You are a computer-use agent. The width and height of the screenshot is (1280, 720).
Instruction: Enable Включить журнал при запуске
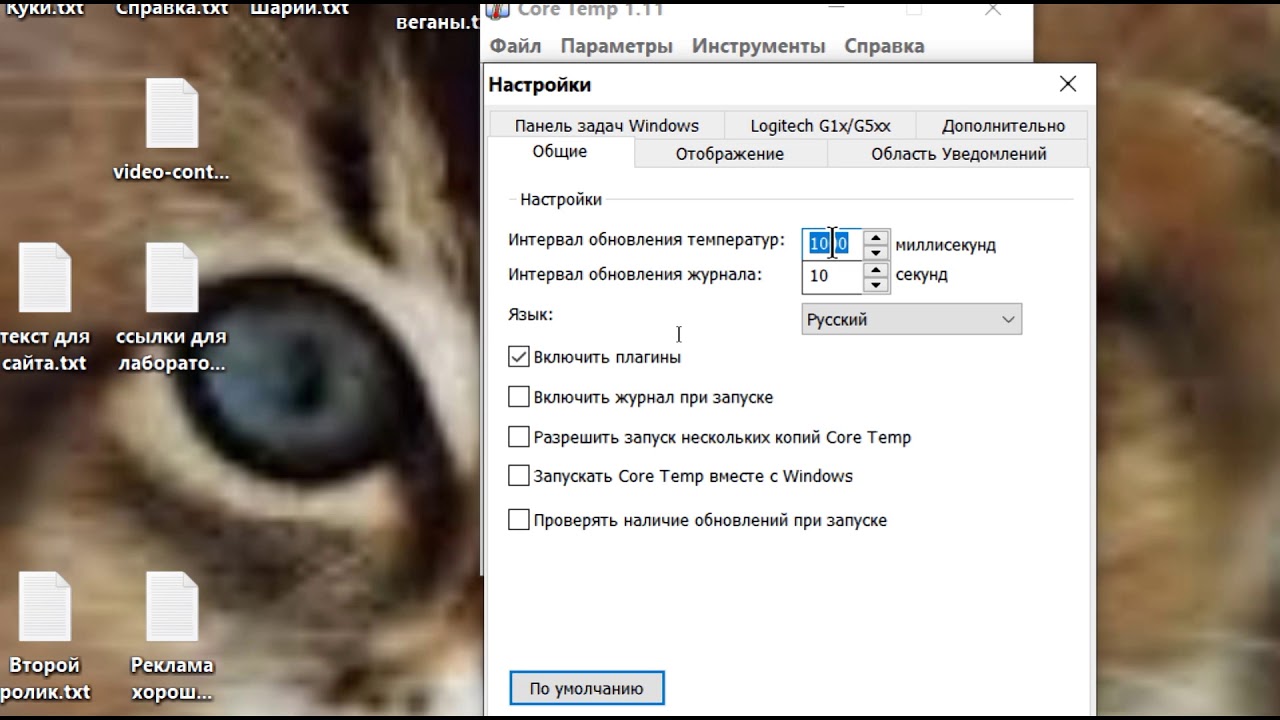[518, 397]
